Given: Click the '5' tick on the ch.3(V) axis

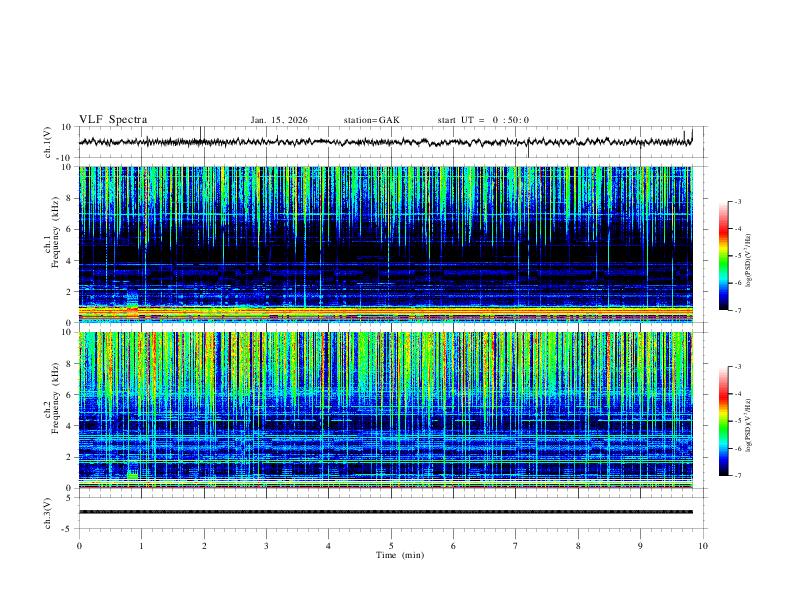Looking at the screenshot, I should point(69,497).
